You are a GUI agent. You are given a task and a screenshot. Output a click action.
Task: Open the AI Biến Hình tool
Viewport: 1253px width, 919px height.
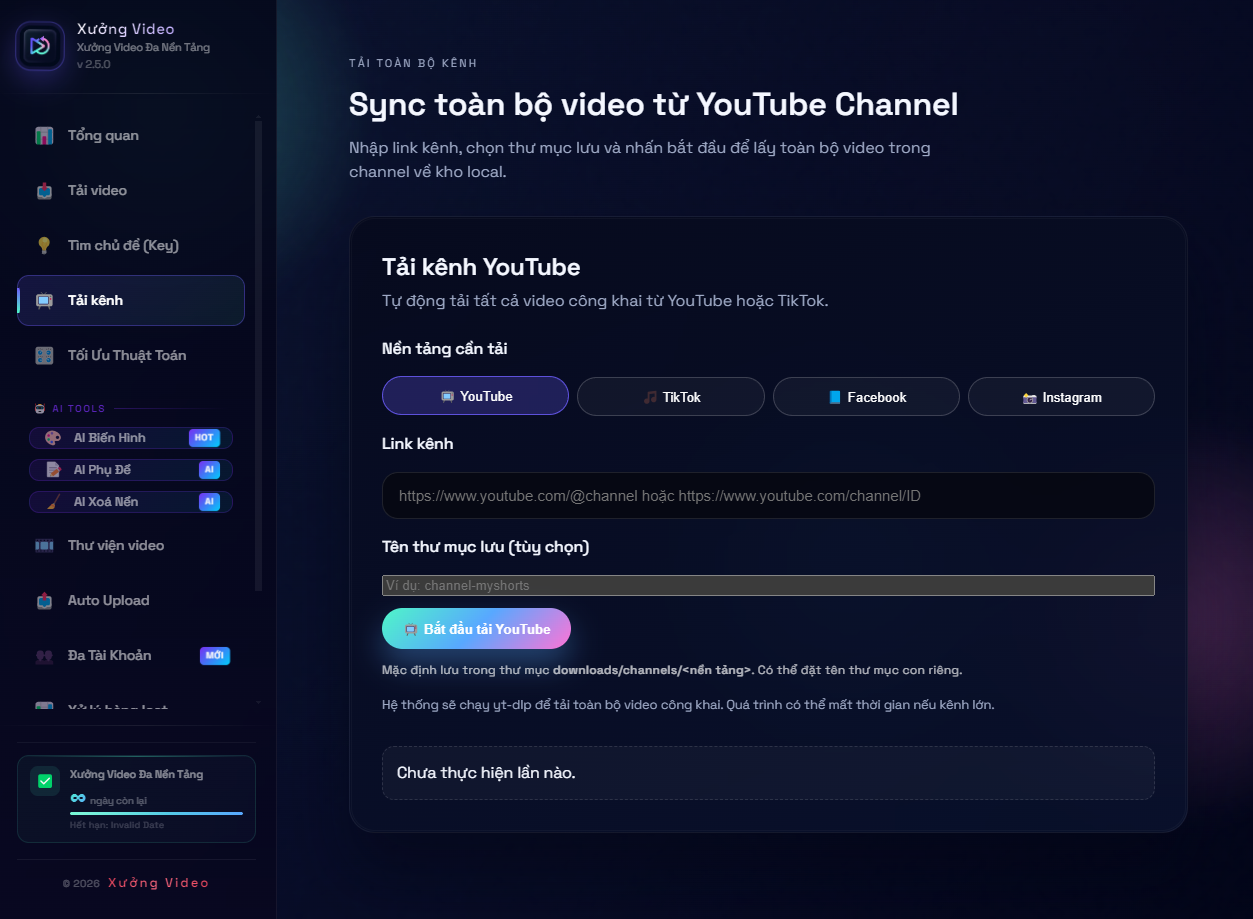tap(131, 438)
